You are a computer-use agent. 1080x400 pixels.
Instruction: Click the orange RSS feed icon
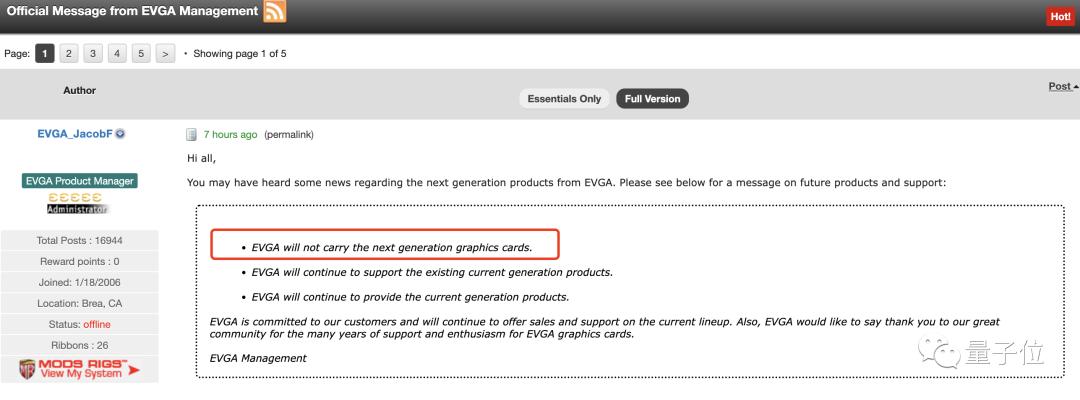(x=274, y=12)
